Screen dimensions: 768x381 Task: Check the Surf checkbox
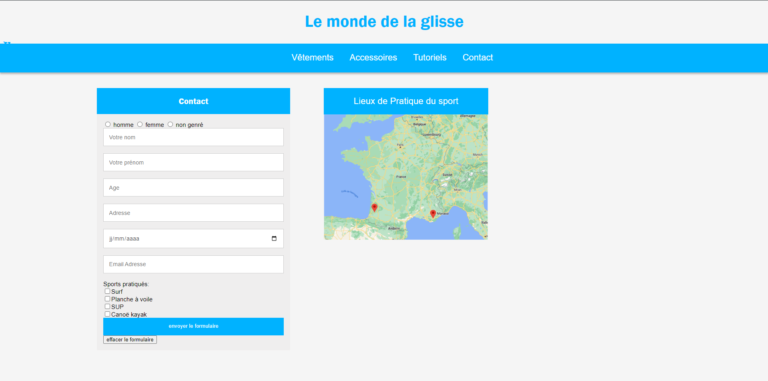click(107, 291)
